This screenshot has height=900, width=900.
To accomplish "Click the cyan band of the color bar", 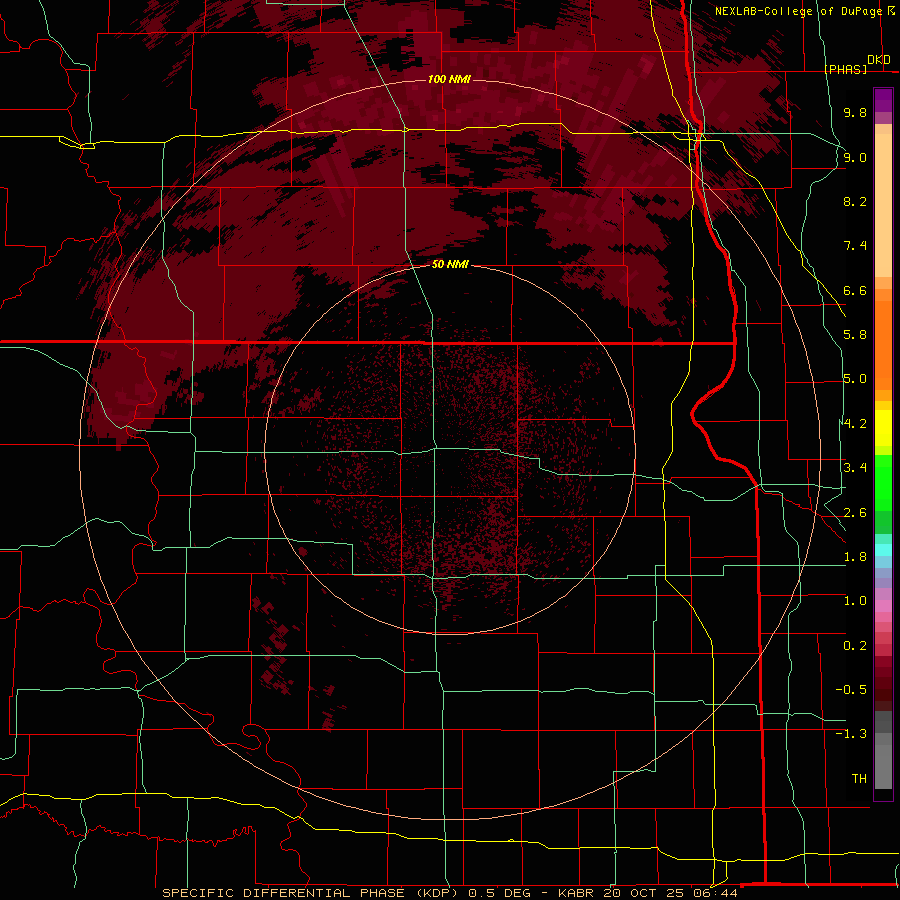I will point(883,549).
